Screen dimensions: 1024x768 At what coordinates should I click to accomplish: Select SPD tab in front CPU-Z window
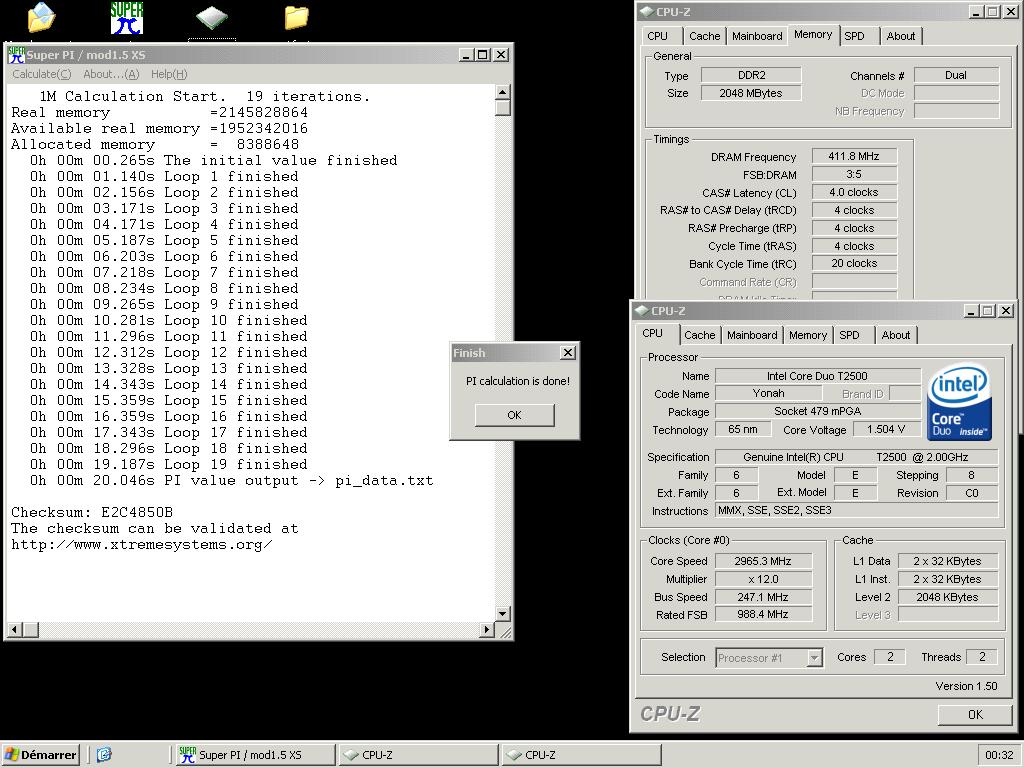click(850, 335)
